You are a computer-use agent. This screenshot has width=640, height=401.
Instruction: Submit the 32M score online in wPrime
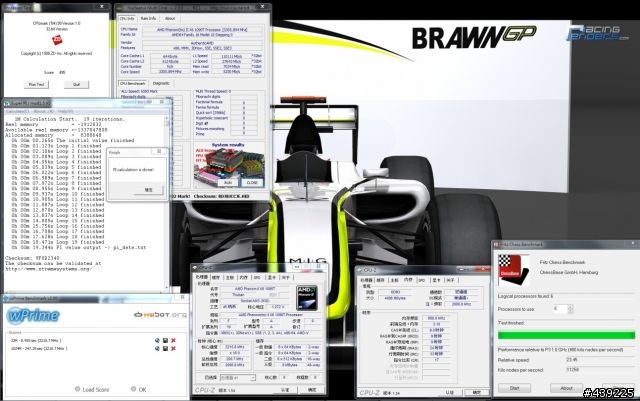click(x=157, y=340)
